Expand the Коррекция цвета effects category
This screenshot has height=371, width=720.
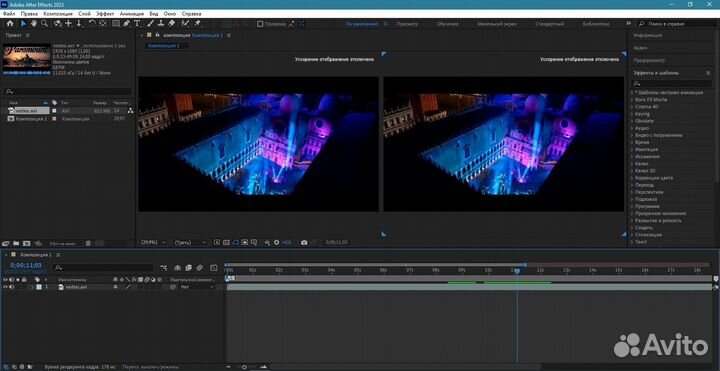(632, 178)
